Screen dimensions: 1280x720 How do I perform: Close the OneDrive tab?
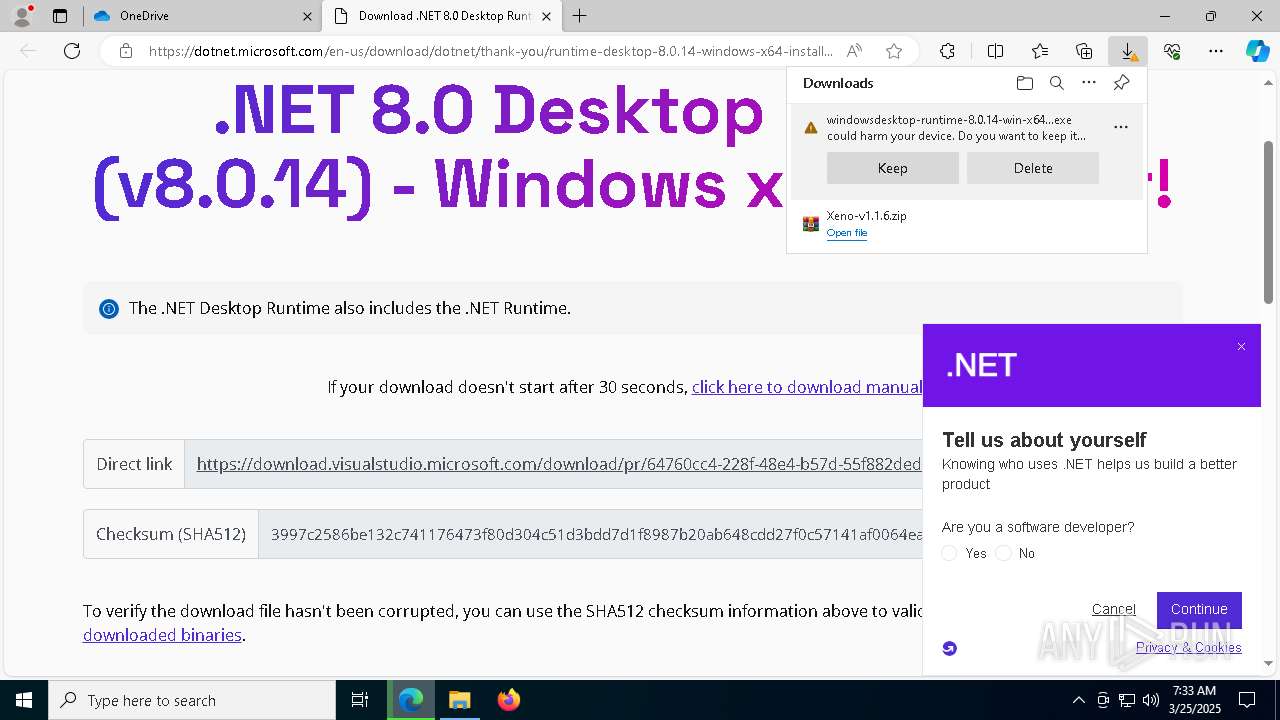pos(307,16)
